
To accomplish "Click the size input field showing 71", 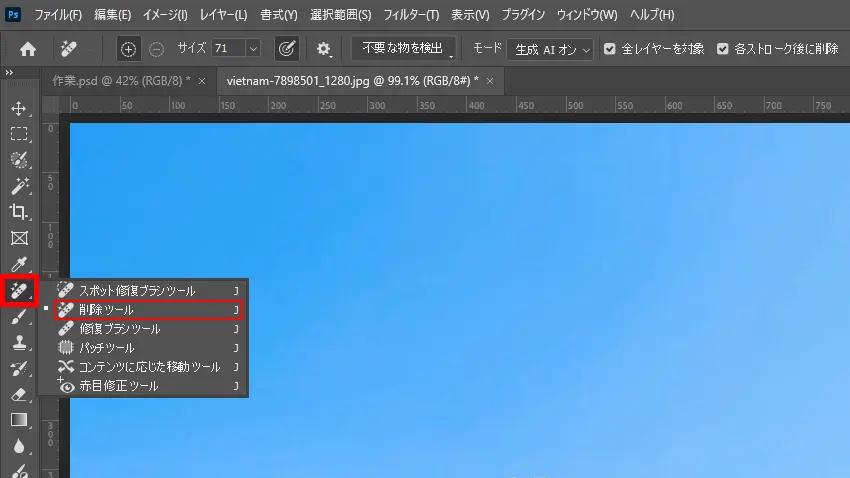I will point(227,48).
